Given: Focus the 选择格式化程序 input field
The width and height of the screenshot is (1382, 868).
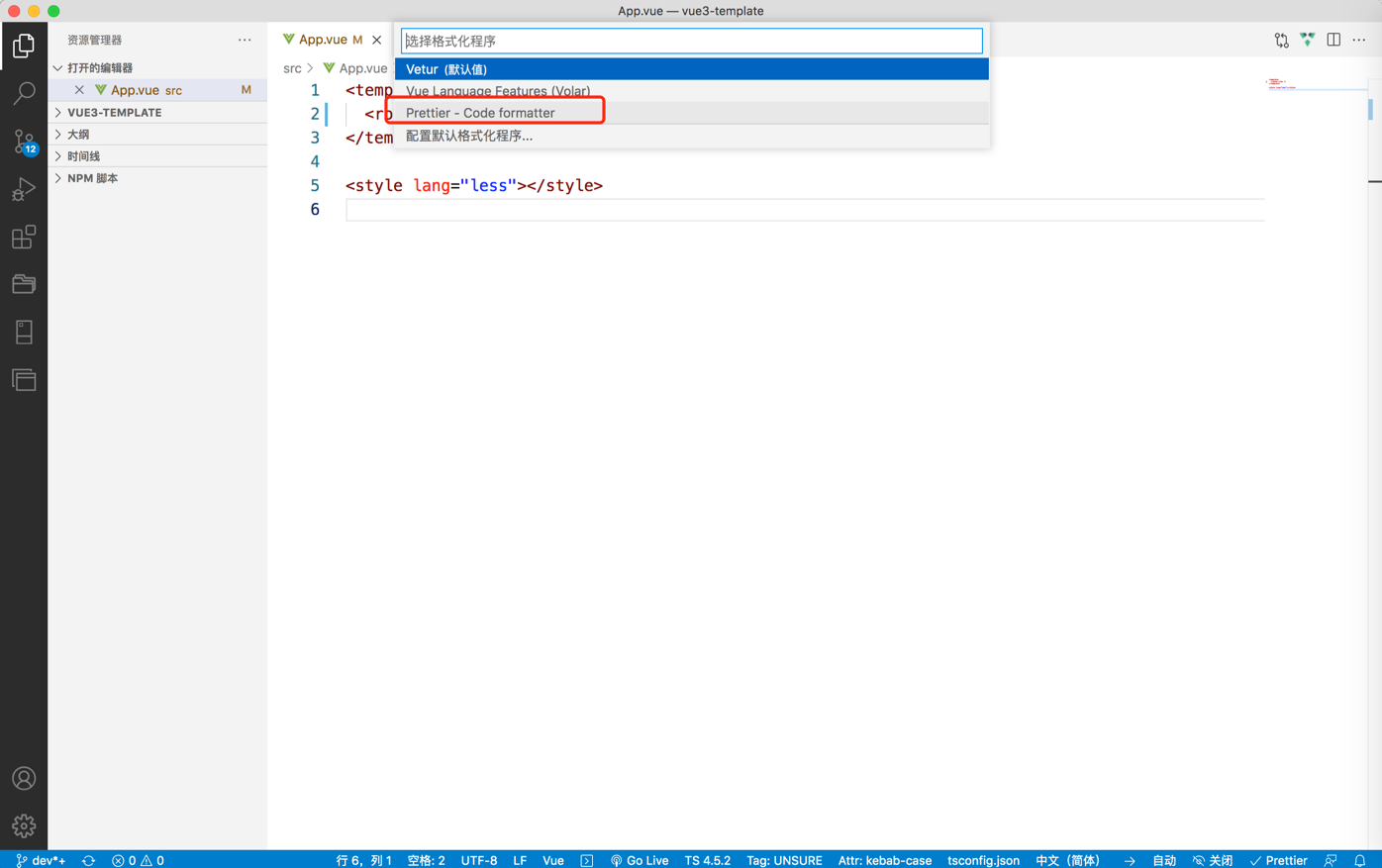Looking at the screenshot, I should 691,41.
